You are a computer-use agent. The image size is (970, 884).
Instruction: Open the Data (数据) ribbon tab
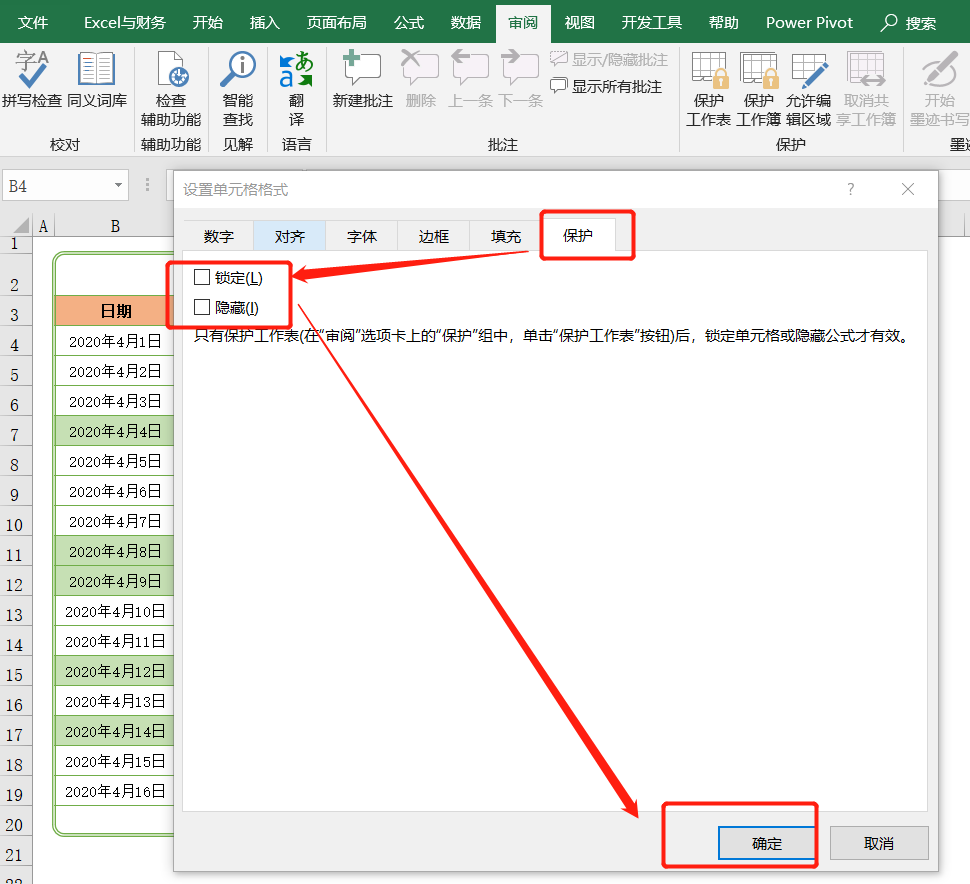click(x=465, y=22)
